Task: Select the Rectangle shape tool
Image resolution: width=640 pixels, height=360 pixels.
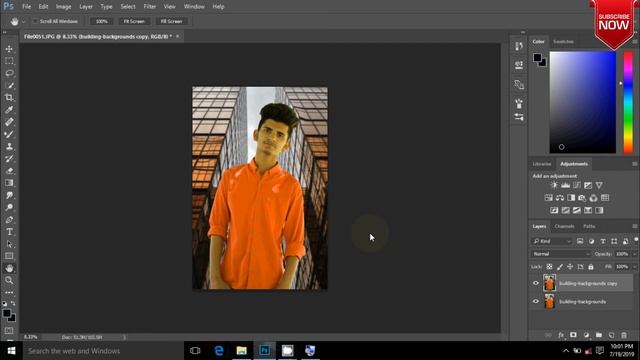Action: [9, 256]
